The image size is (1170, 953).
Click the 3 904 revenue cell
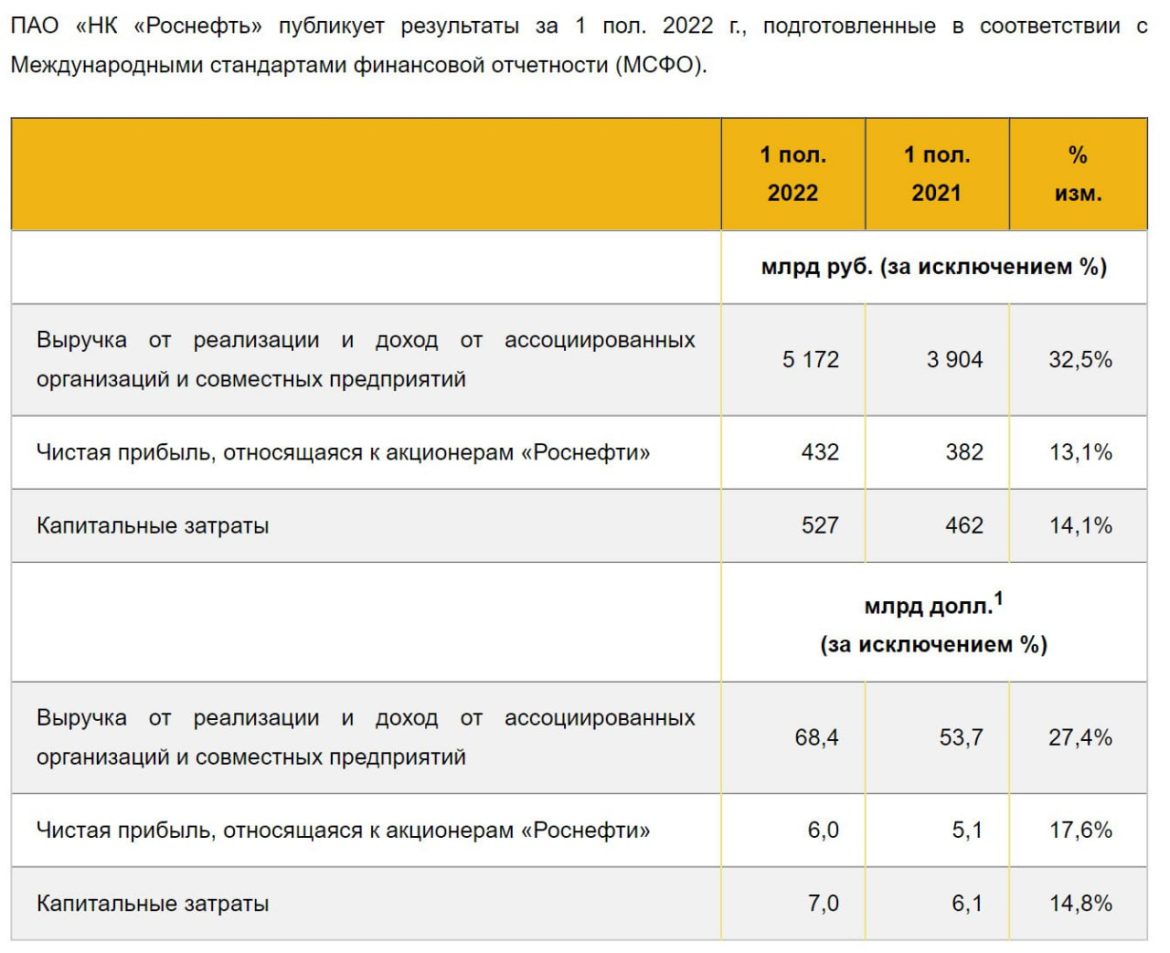[954, 360]
